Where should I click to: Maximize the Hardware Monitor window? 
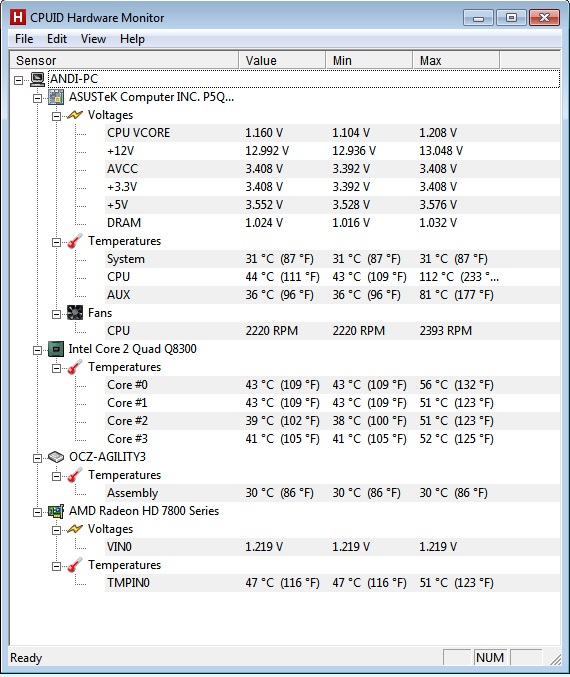pyautogui.click(x=511, y=18)
